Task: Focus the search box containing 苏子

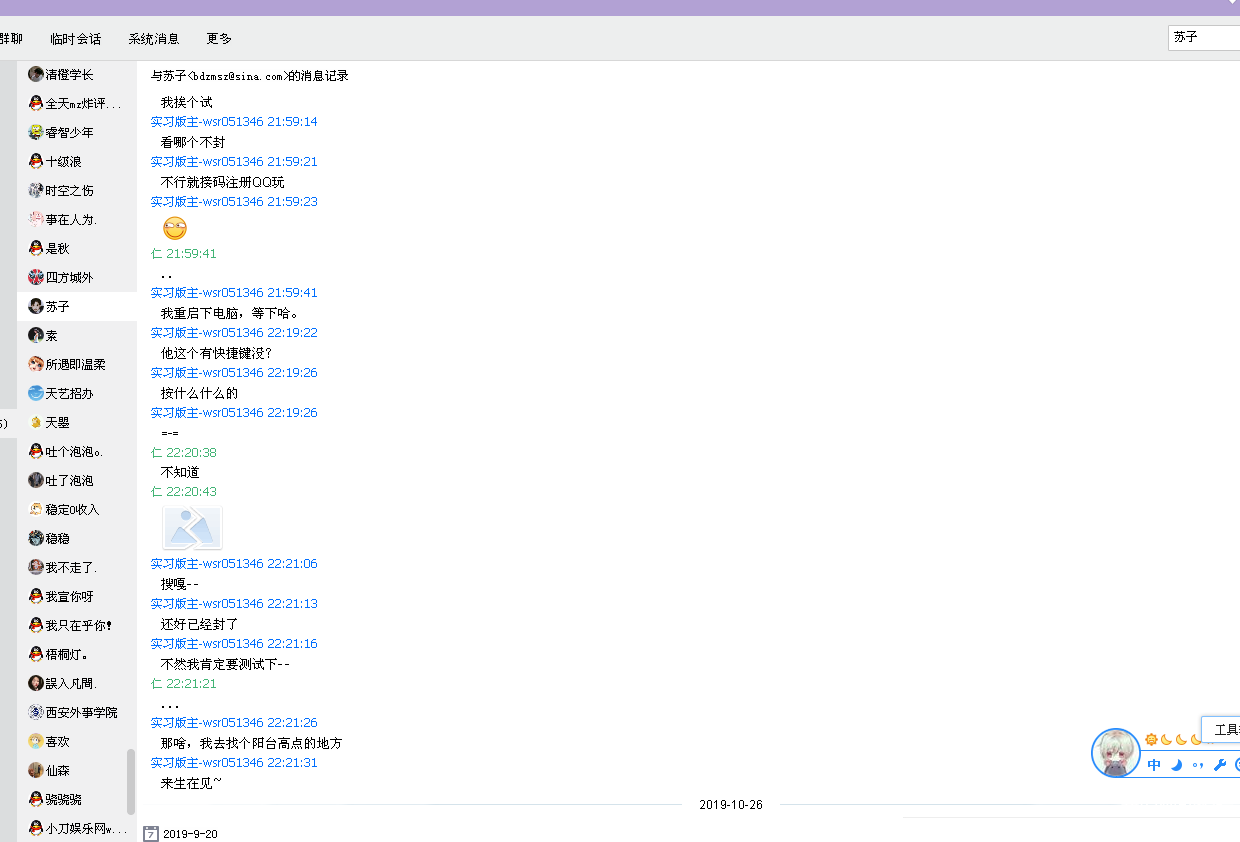Action: click(1204, 37)
